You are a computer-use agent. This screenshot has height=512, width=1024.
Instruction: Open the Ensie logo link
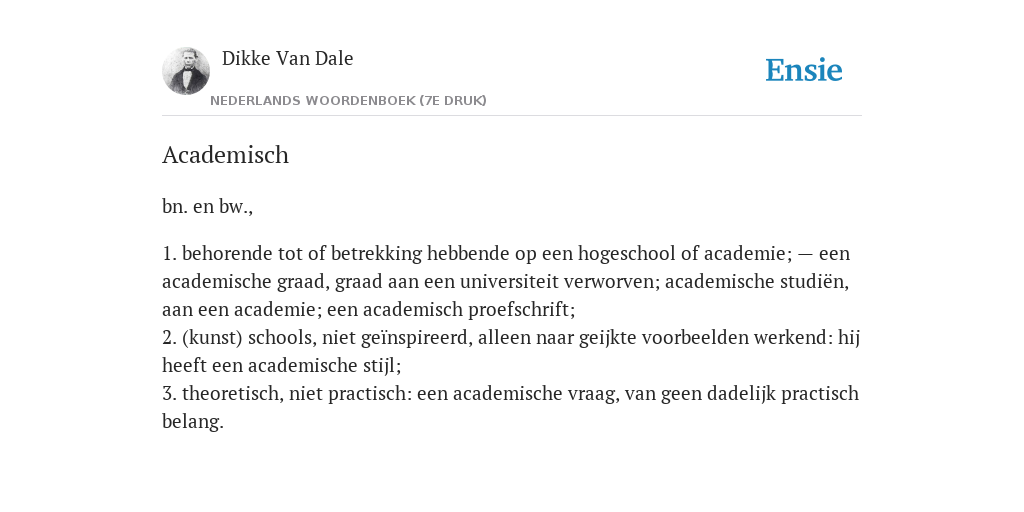point(804,70)
